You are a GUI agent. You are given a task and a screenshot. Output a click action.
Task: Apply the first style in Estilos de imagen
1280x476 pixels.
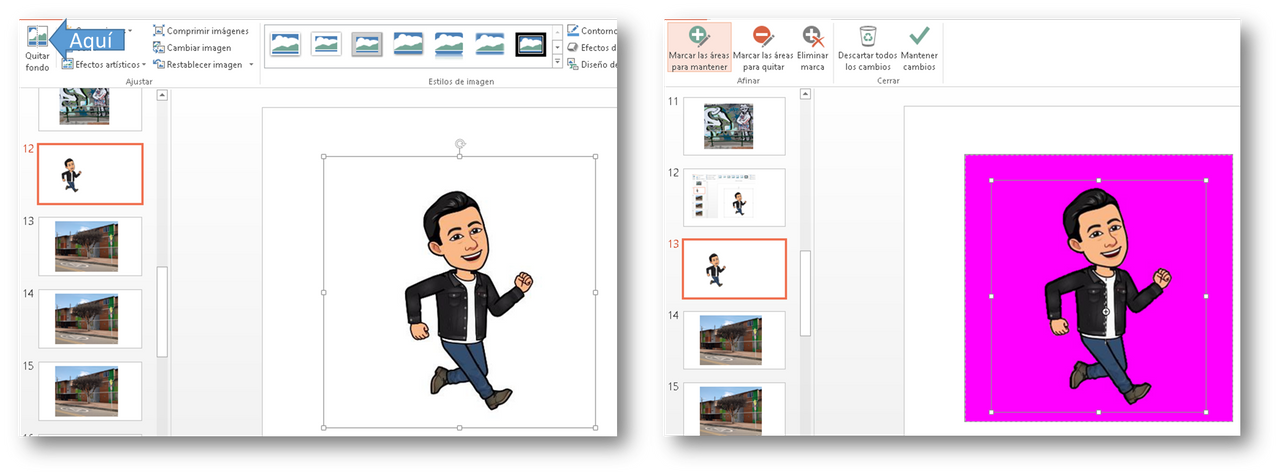point(286,43)
